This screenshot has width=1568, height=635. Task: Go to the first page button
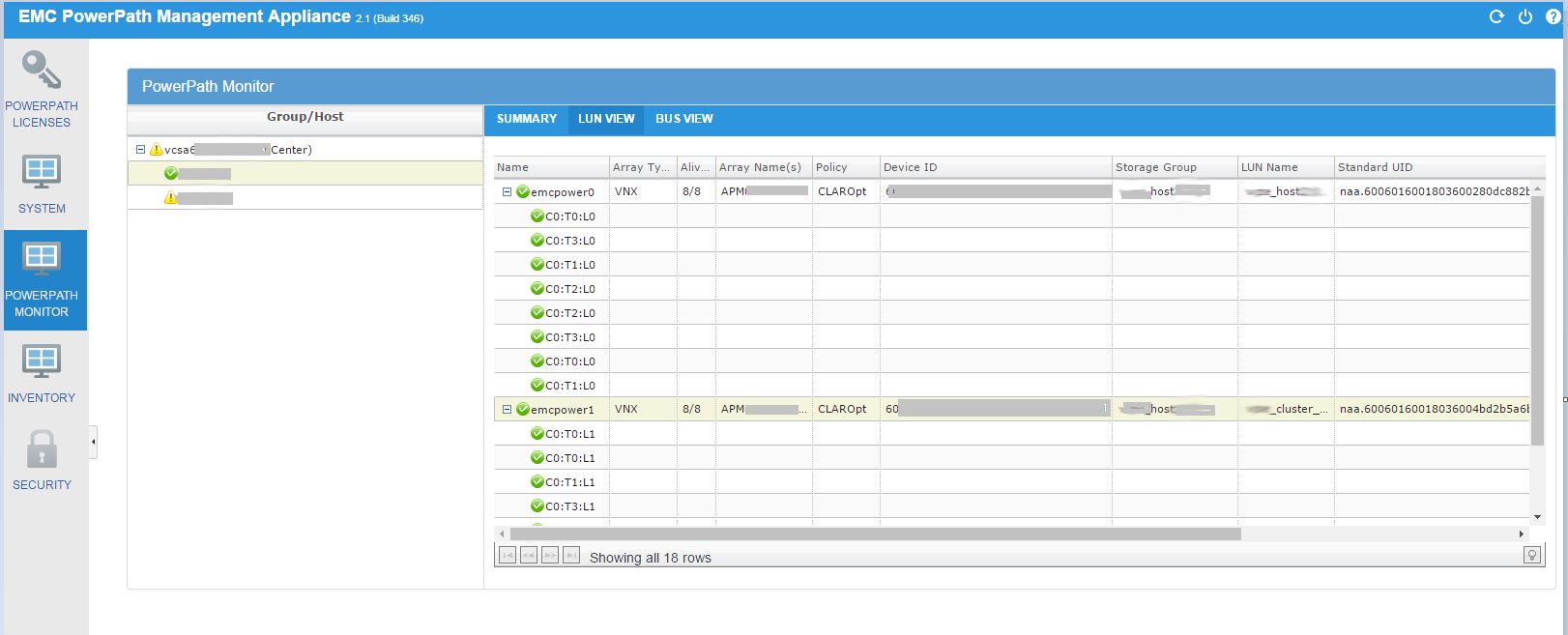pos(507,555)
